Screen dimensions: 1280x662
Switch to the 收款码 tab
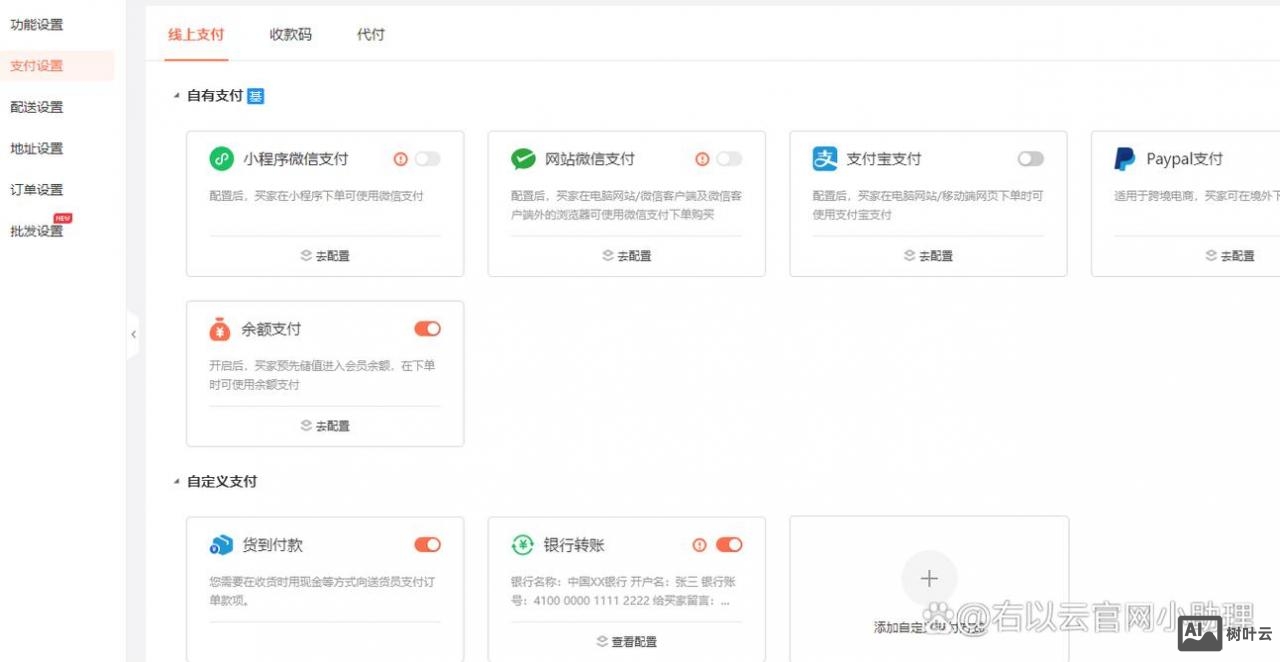[x=289, y=34]
